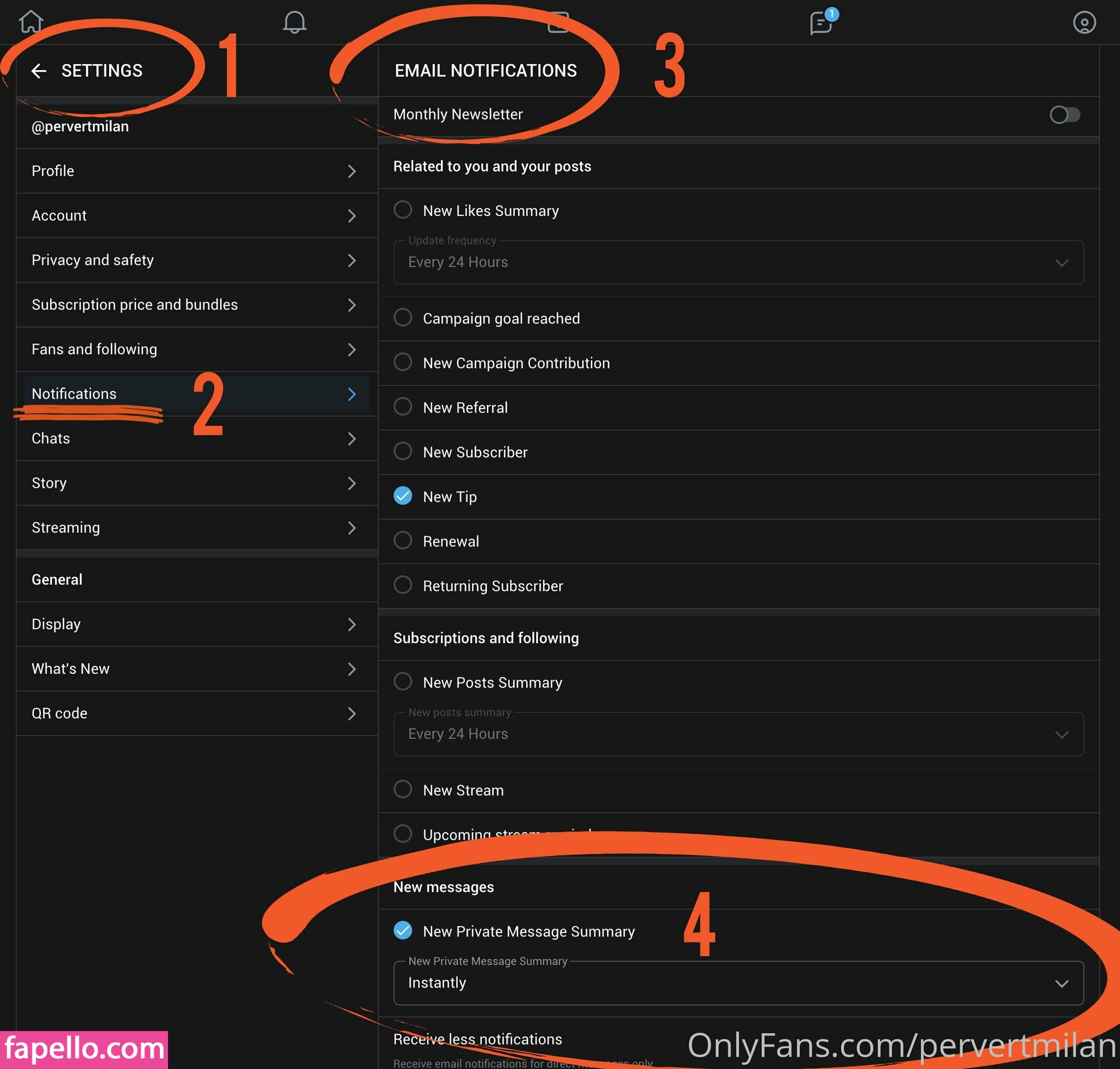
Task: Open Fans and following settings
Action: point(197,349)
